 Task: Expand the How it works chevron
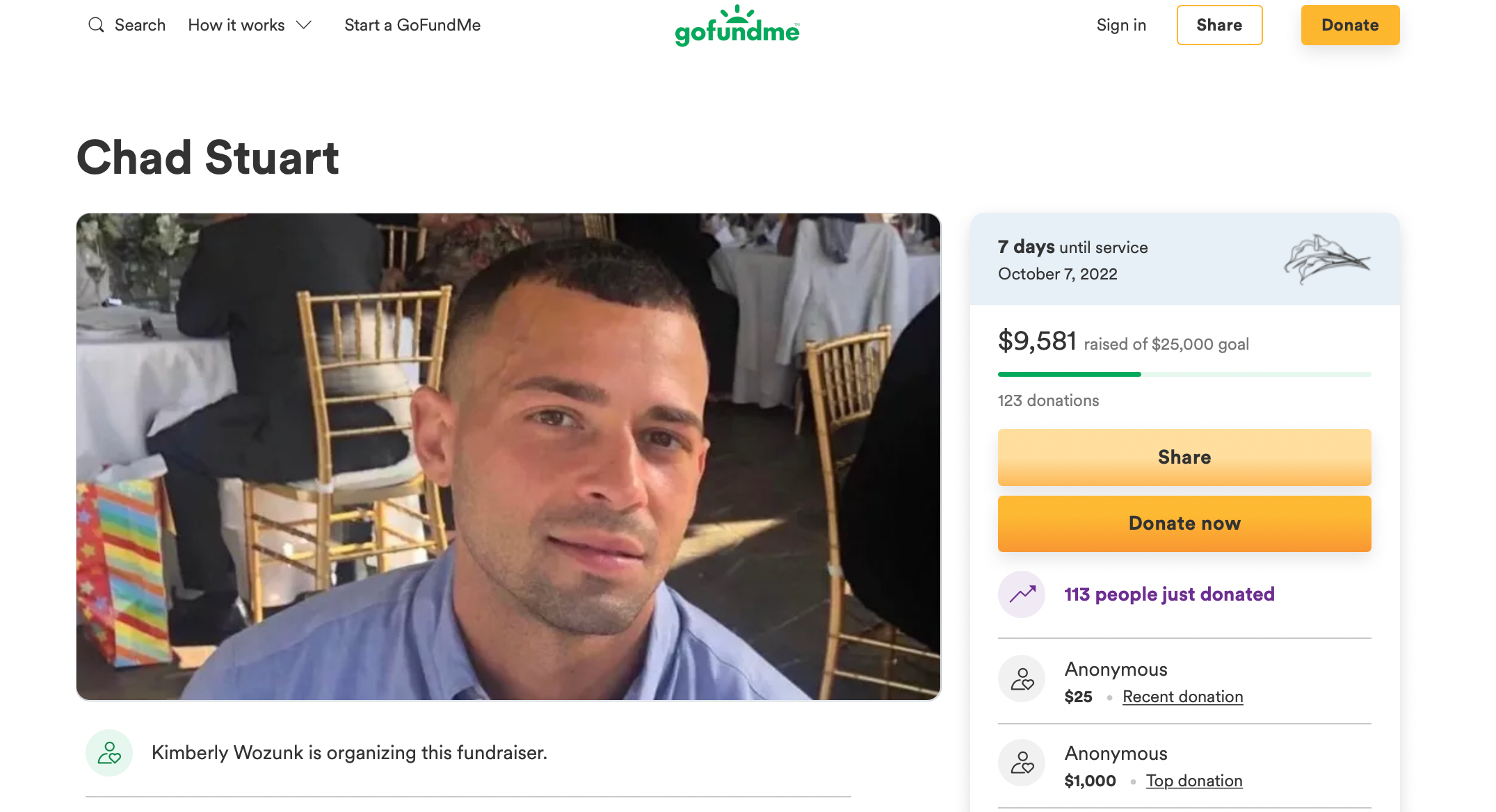[x=304, y=25]
